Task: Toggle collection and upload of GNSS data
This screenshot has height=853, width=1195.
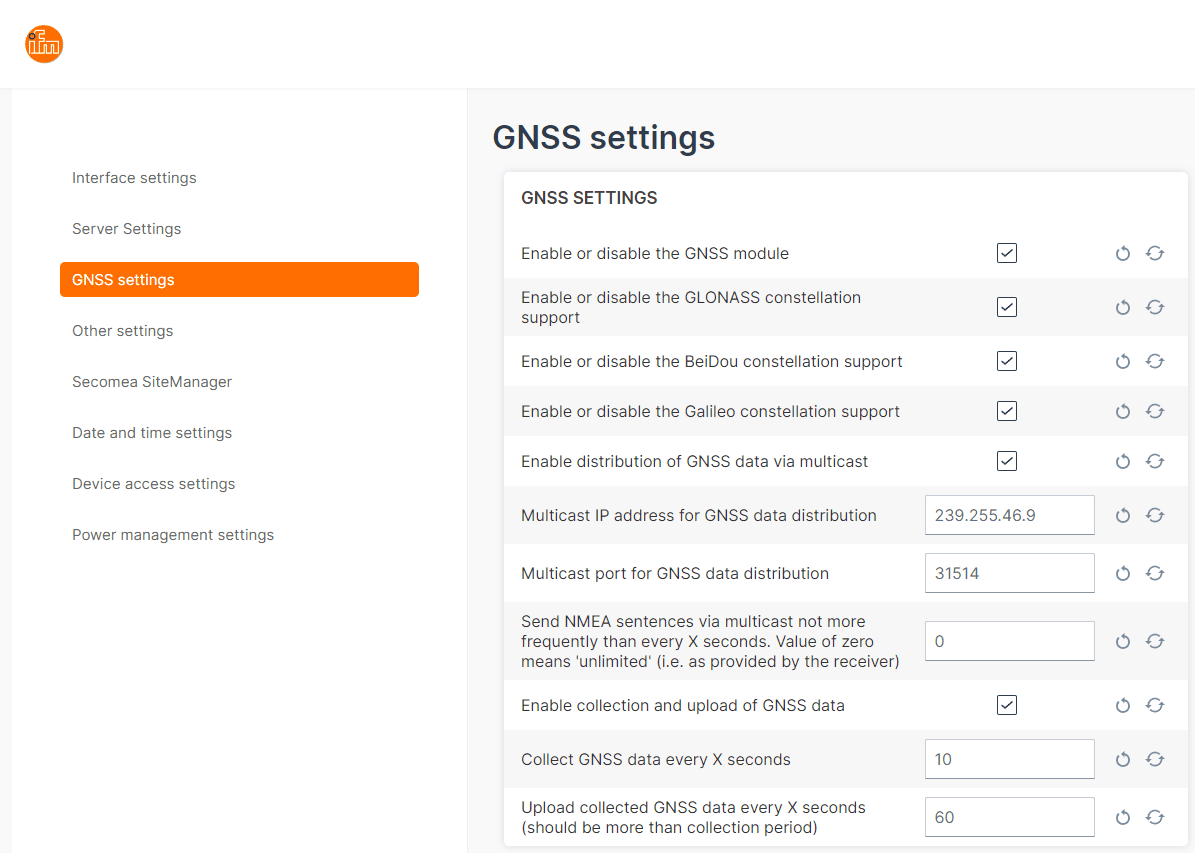Action: [1007, 705]
